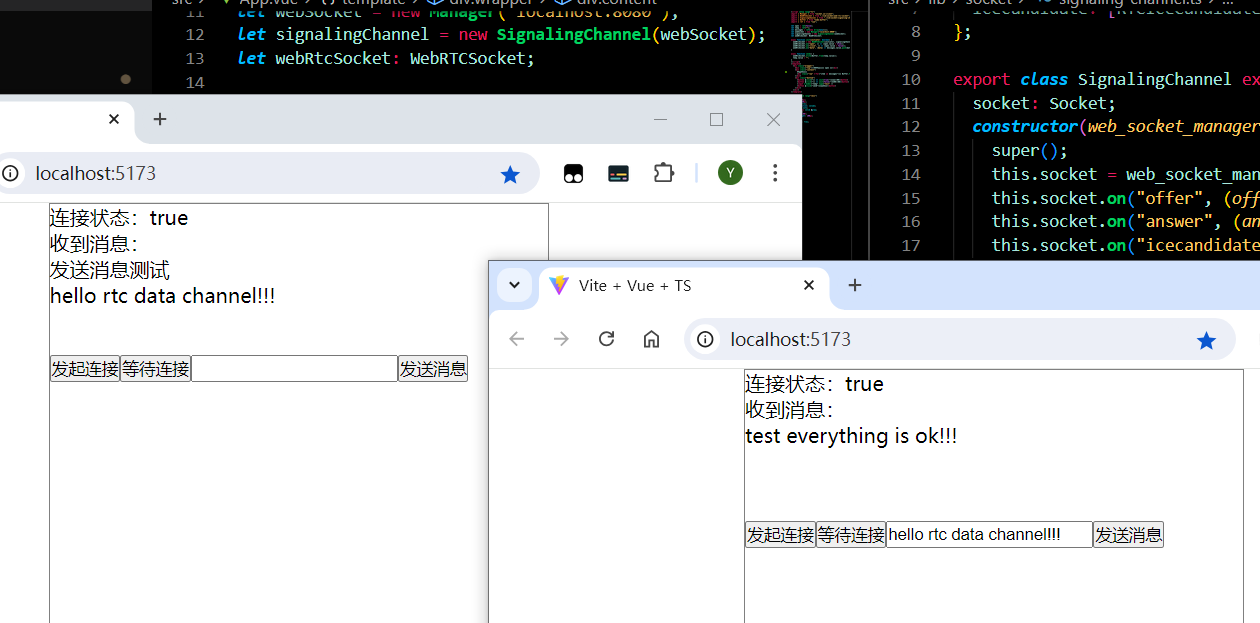Open the Chrome extensions puzzle icon
Image resolution: width=1260 pixels, height=623 pixels.
(663, 172)
